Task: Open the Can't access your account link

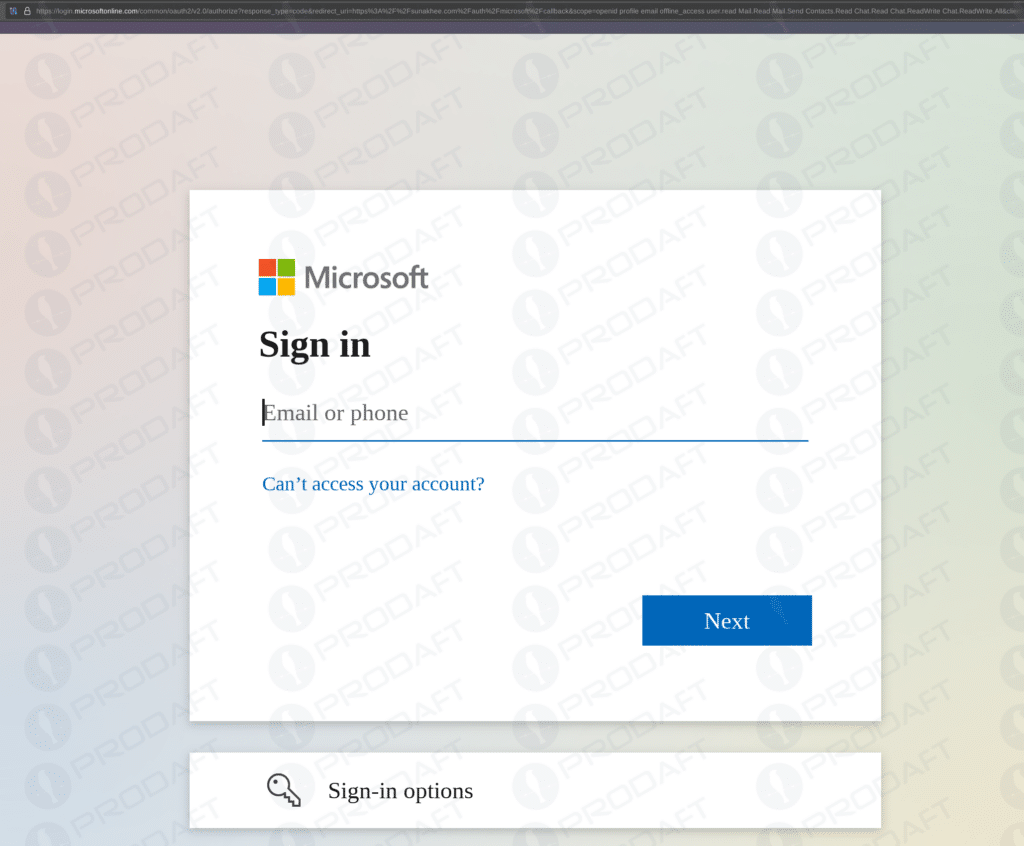Action: pyautogui.click(x=373, y=484)
